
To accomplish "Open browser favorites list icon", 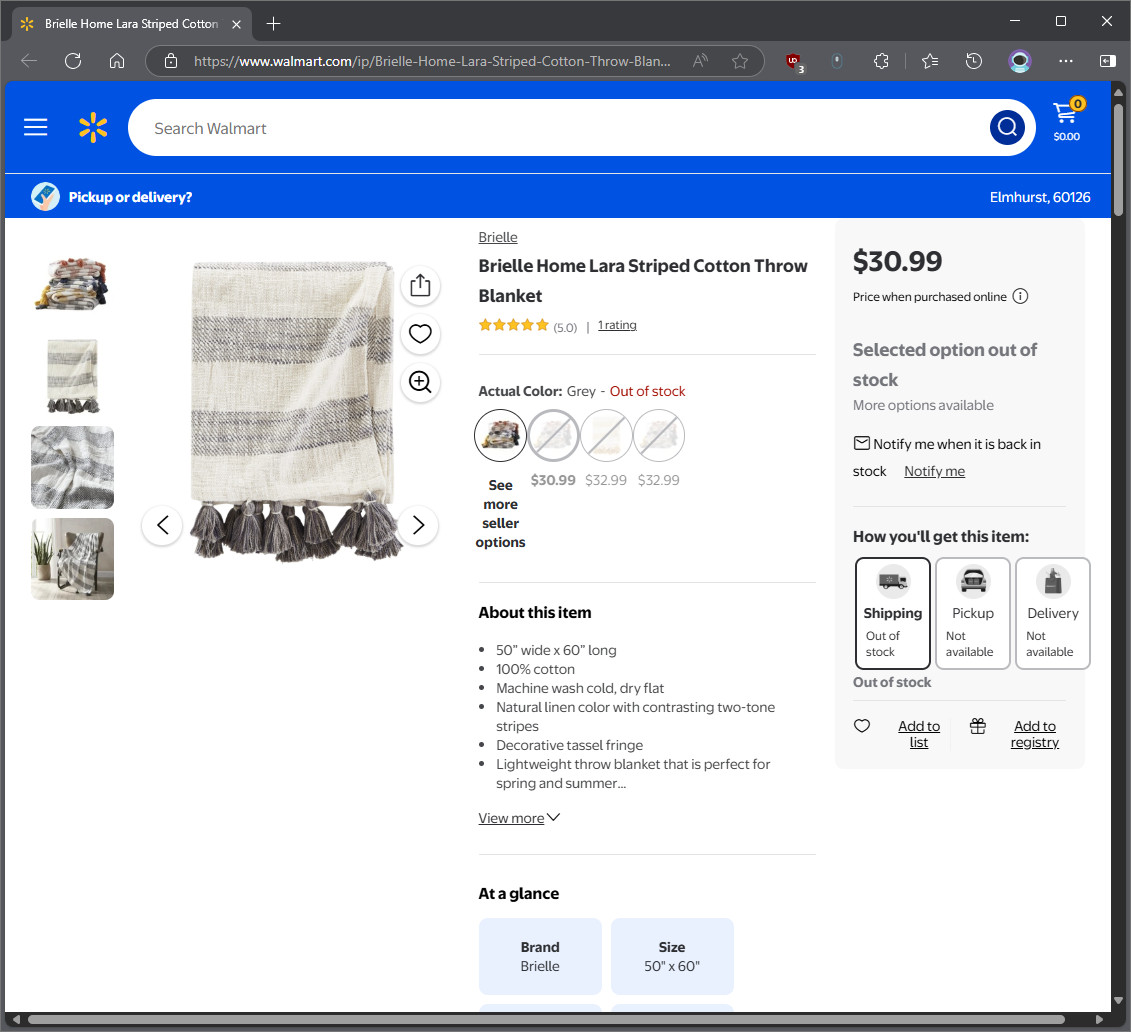I will point(930,61).
